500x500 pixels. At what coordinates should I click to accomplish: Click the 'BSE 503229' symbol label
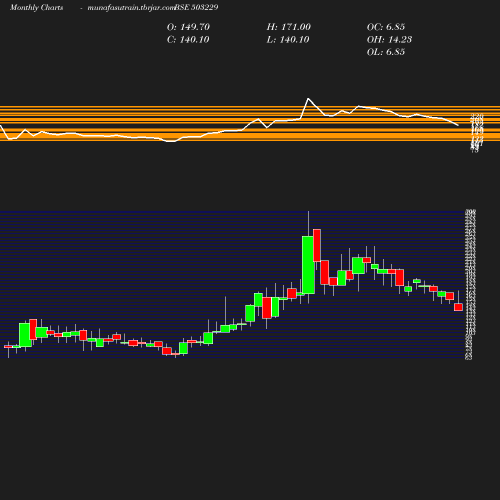pos(196,7)
